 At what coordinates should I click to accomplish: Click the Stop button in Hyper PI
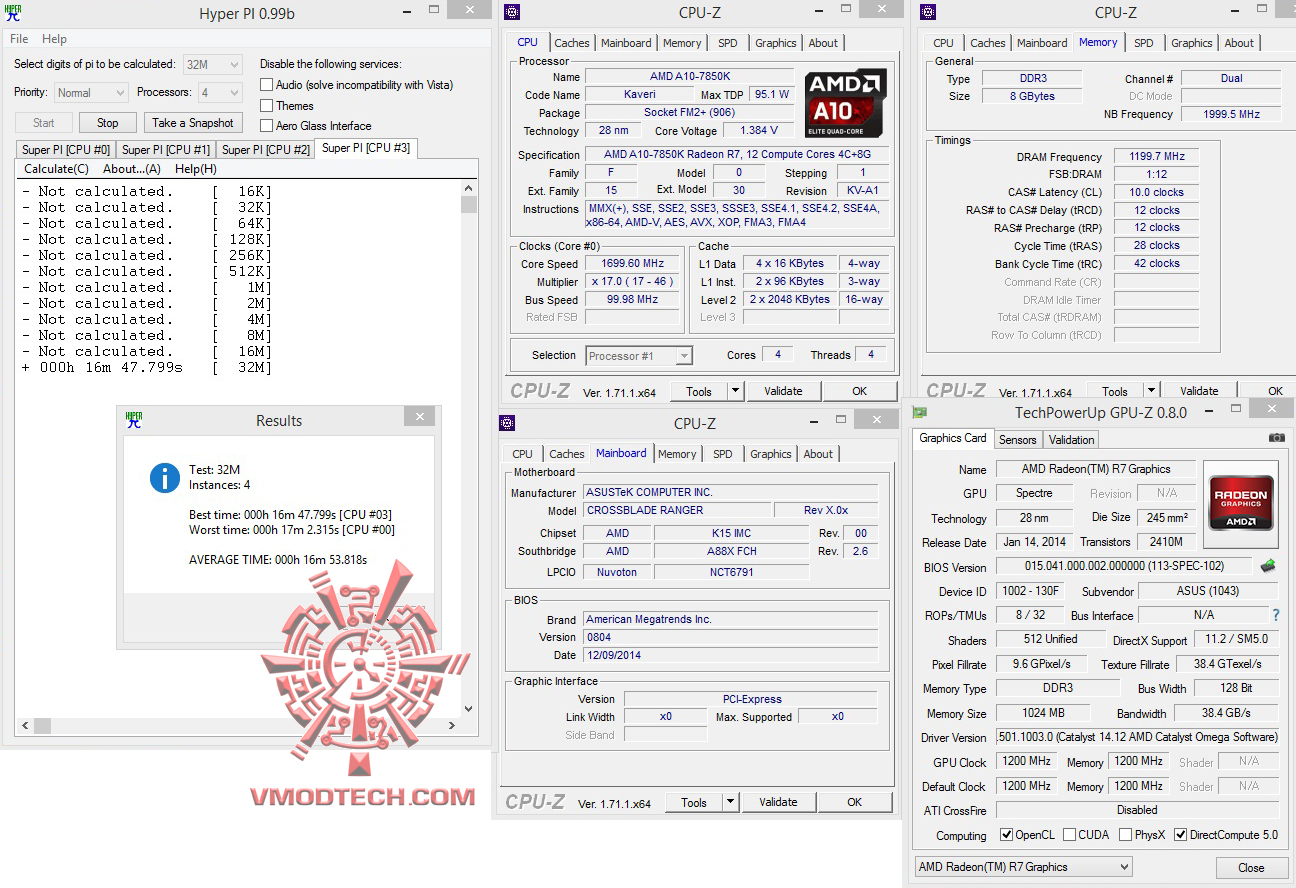(x=108, y=123)
